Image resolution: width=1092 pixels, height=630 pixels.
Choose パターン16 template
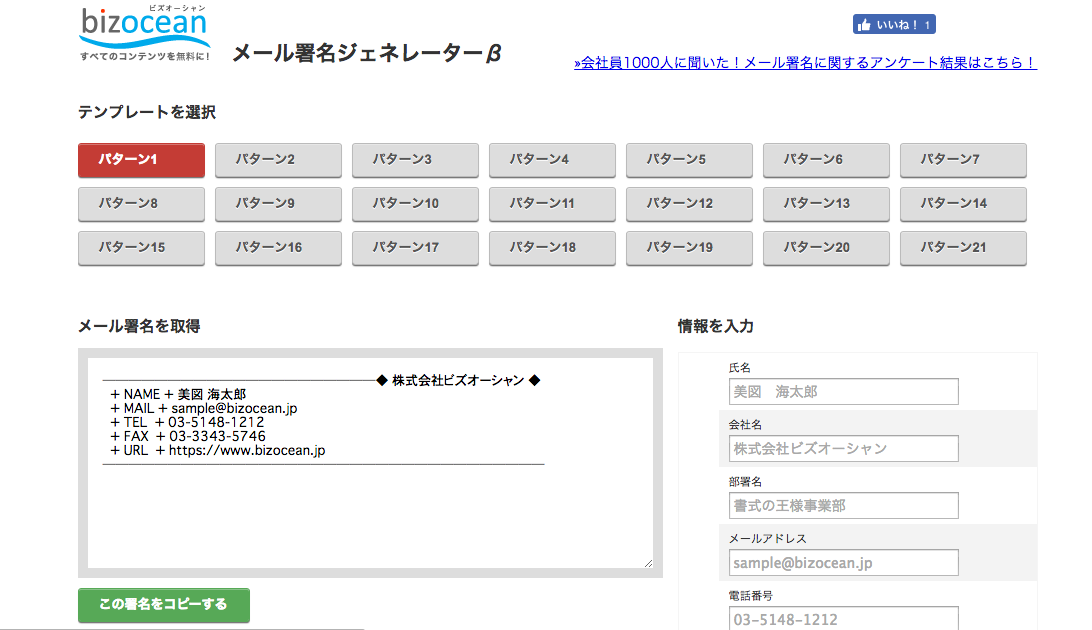(x=279, y=247)
